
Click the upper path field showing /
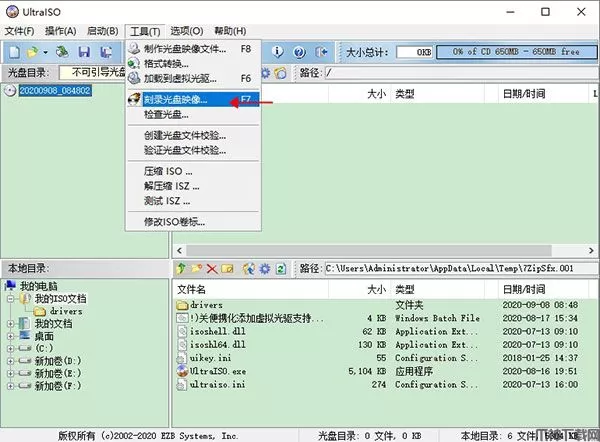(461, 73)
